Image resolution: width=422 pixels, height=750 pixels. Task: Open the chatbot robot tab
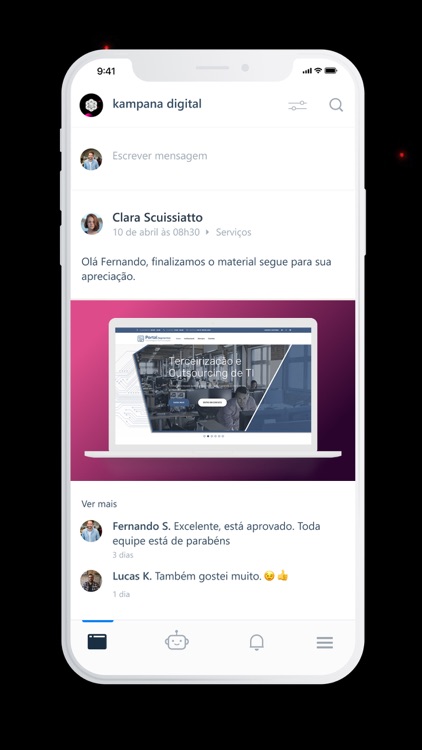coord(177,641)
